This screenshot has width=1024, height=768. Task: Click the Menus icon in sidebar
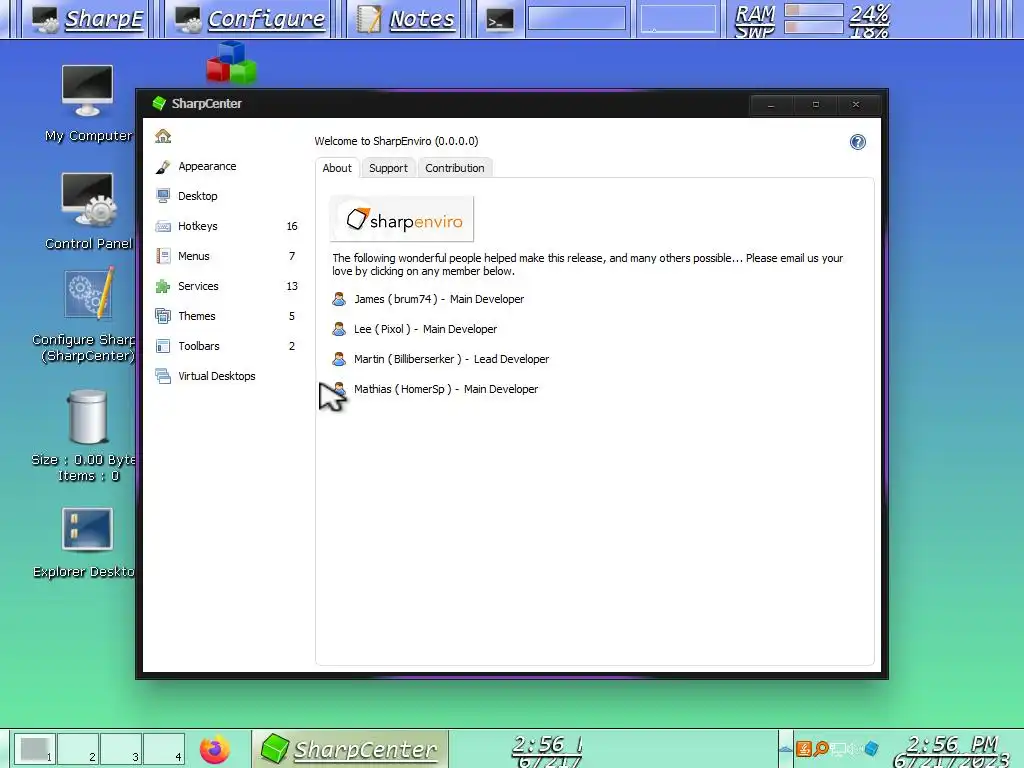[x=163, y=256]
